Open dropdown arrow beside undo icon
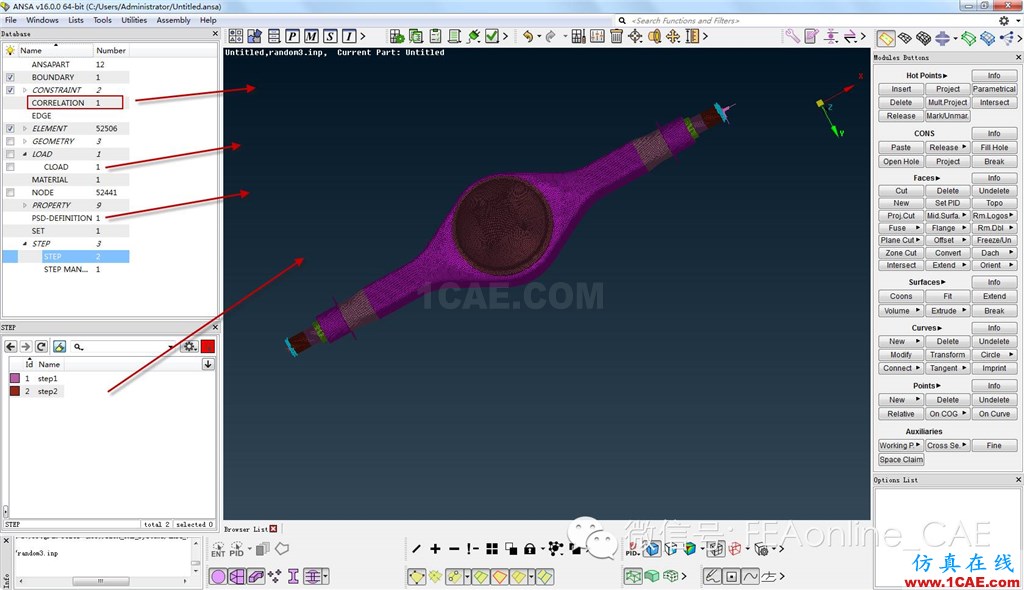The image size is (1024, 590). (539, 37)
